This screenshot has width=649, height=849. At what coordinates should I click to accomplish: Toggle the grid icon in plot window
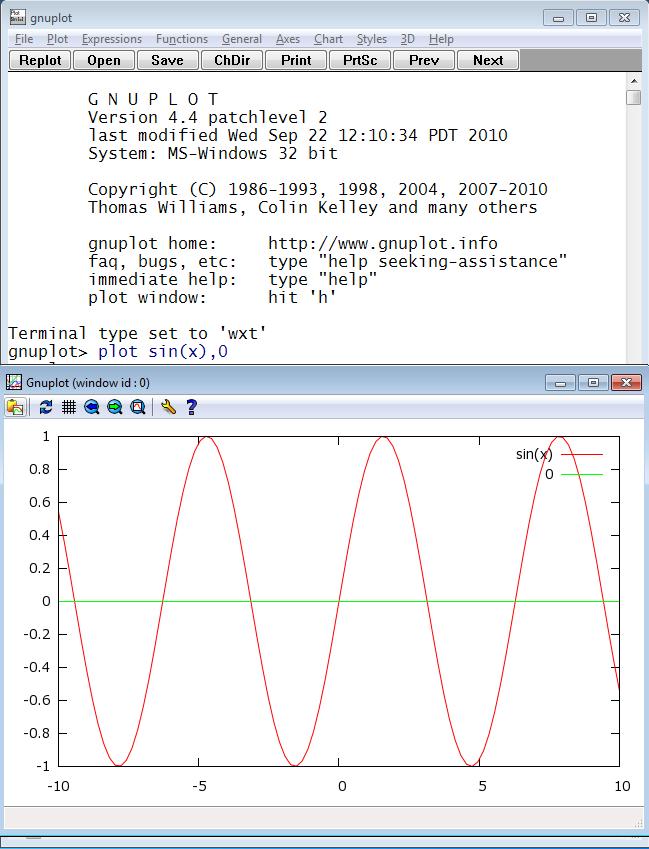(x=69, y=407)
